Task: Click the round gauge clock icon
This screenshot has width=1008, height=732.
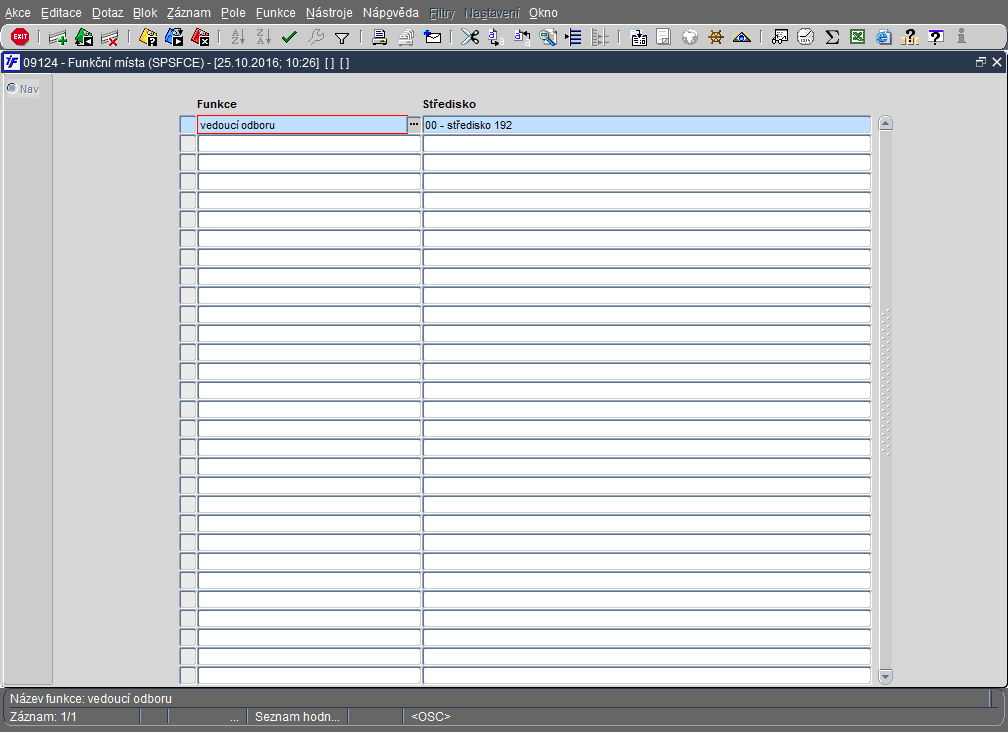Action: pos(806,37)
